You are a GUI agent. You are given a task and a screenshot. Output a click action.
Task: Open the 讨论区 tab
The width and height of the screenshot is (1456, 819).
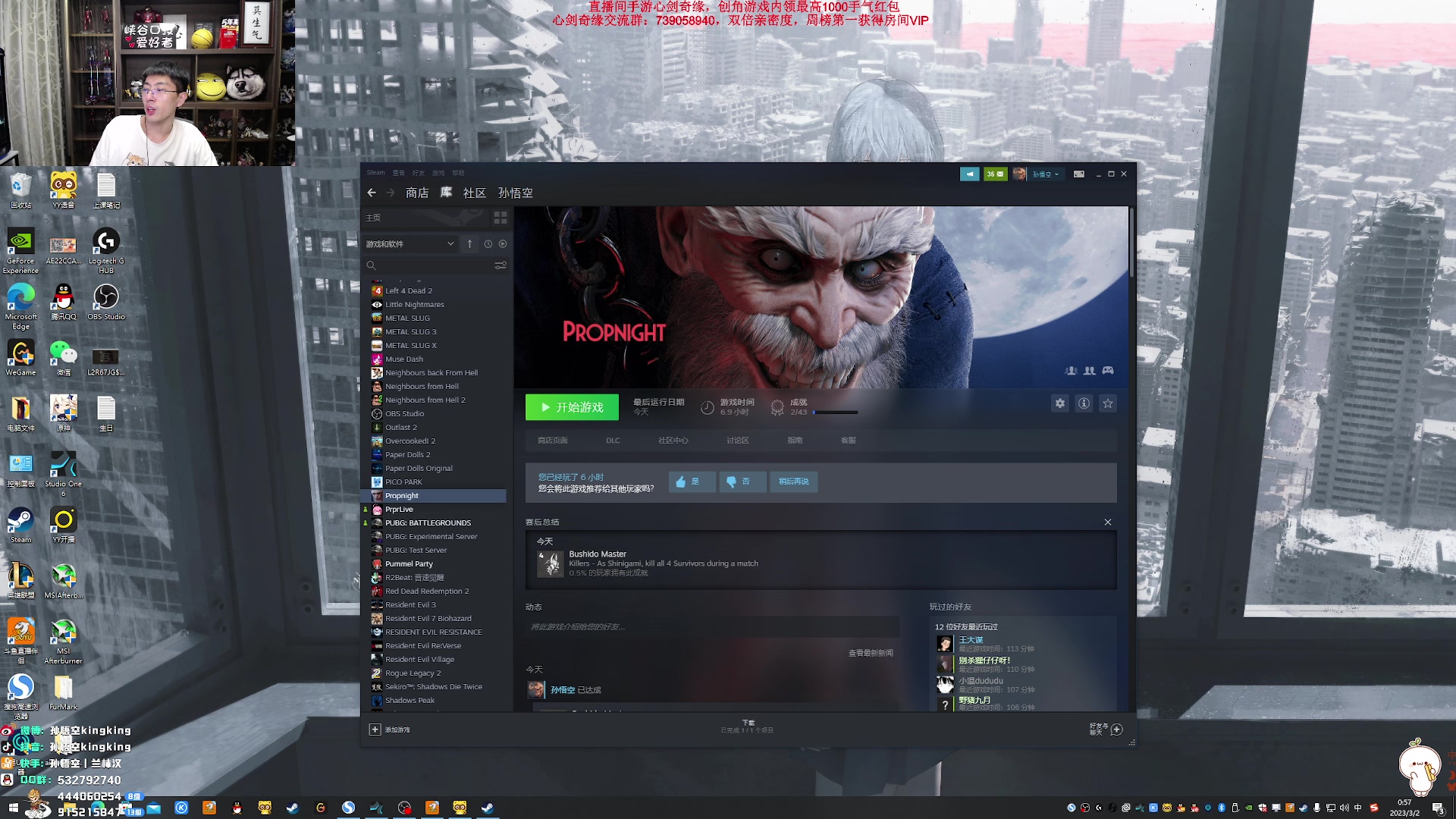737,441
